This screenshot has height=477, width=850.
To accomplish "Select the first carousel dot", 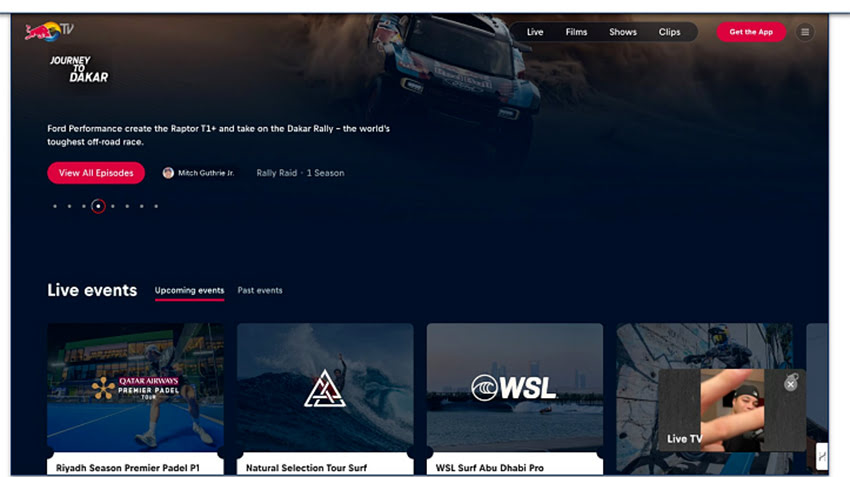I will pos(55,206).
